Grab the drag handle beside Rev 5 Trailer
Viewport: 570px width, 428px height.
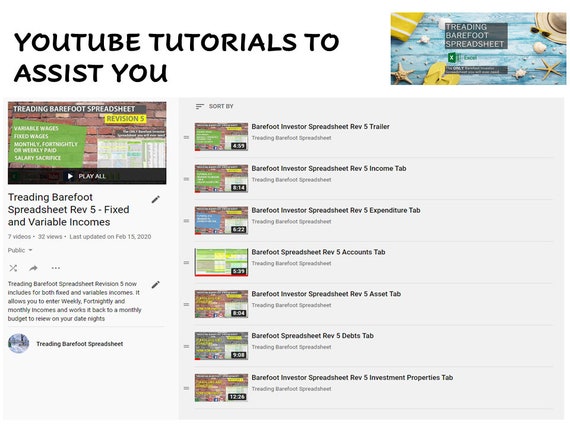click(x=186, y=137)
